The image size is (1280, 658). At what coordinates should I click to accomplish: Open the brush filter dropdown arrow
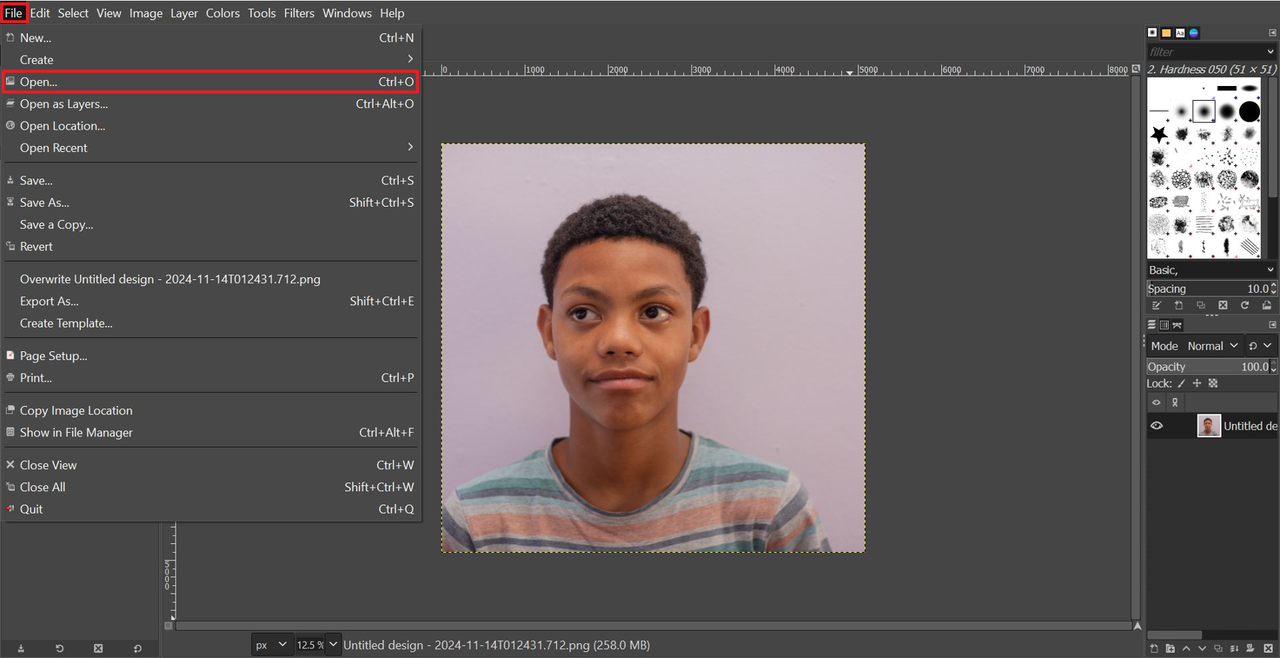1270,51
